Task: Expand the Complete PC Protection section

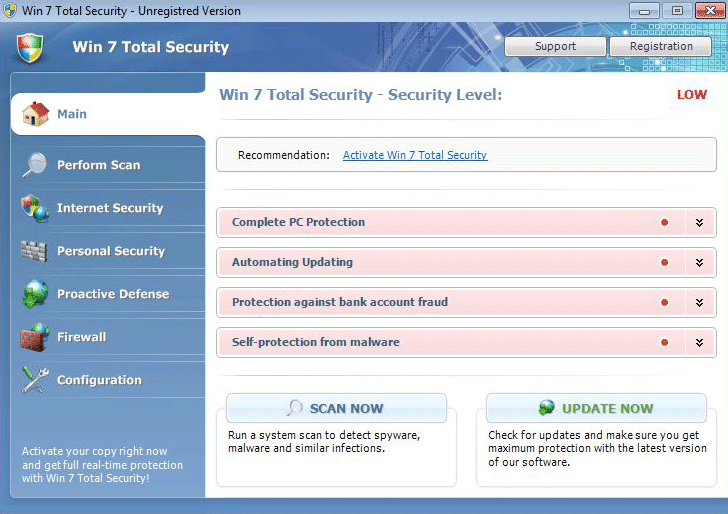Action: tap(700, 222)
